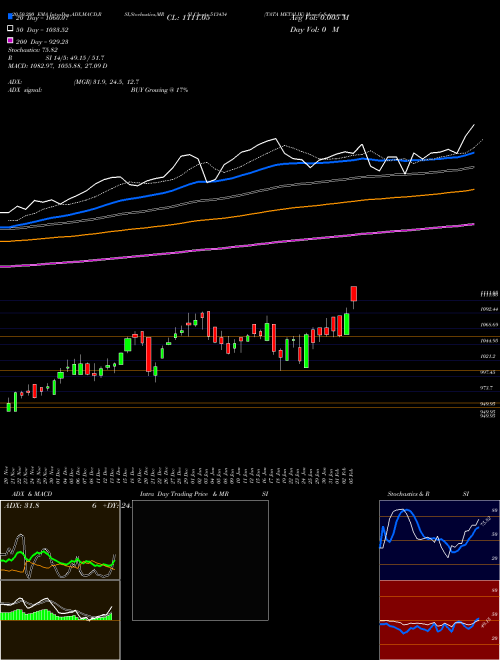Screen dimensions: 500x660
Task: Click the 'Day Vol: 0 M' value
Action: tap(314, 29)
